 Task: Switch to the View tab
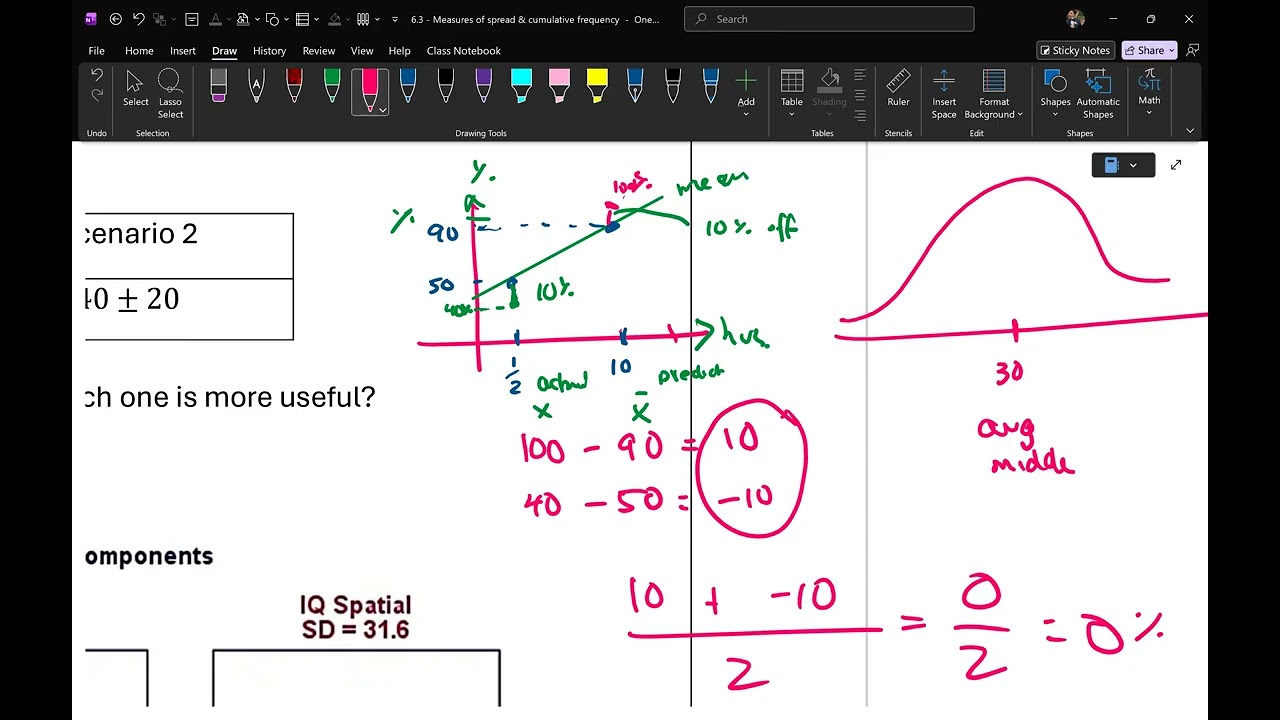[362, 51]
